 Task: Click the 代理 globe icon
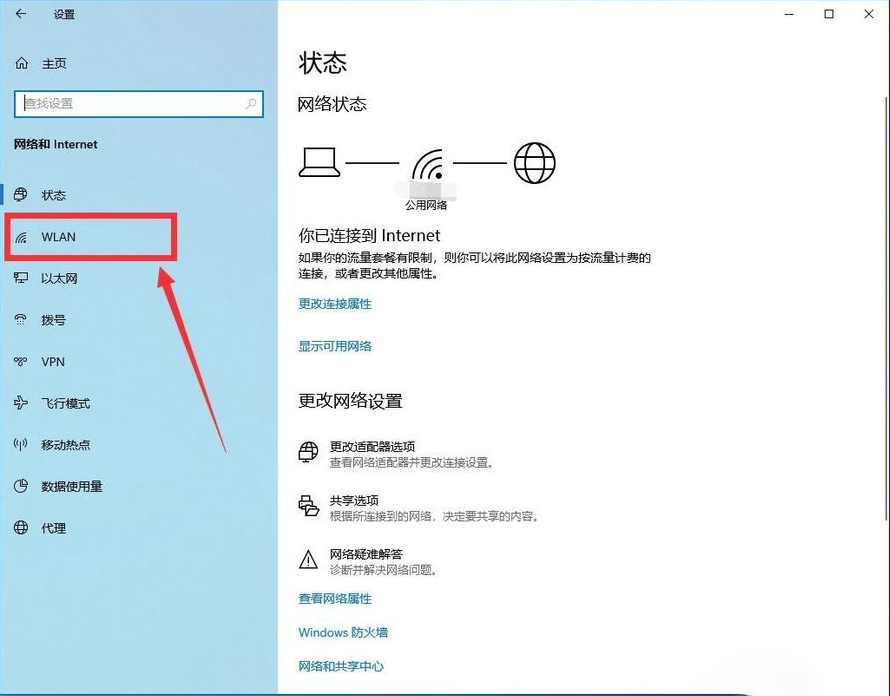click(x=21, y=527)
